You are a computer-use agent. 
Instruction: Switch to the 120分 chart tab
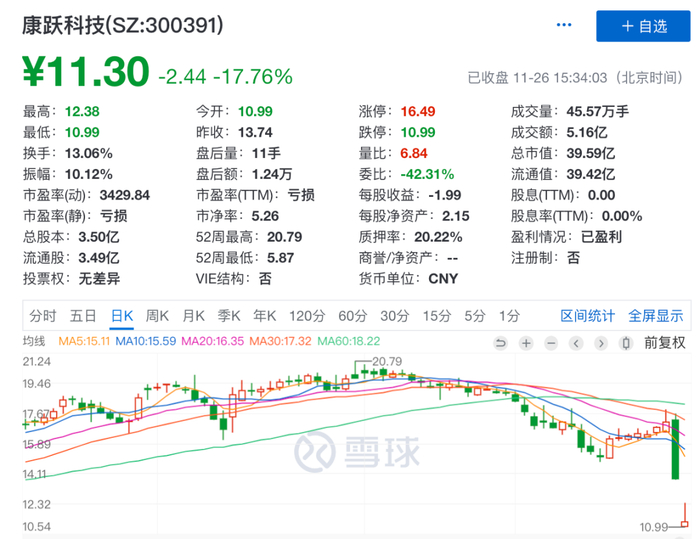click(x=307, y=316)
